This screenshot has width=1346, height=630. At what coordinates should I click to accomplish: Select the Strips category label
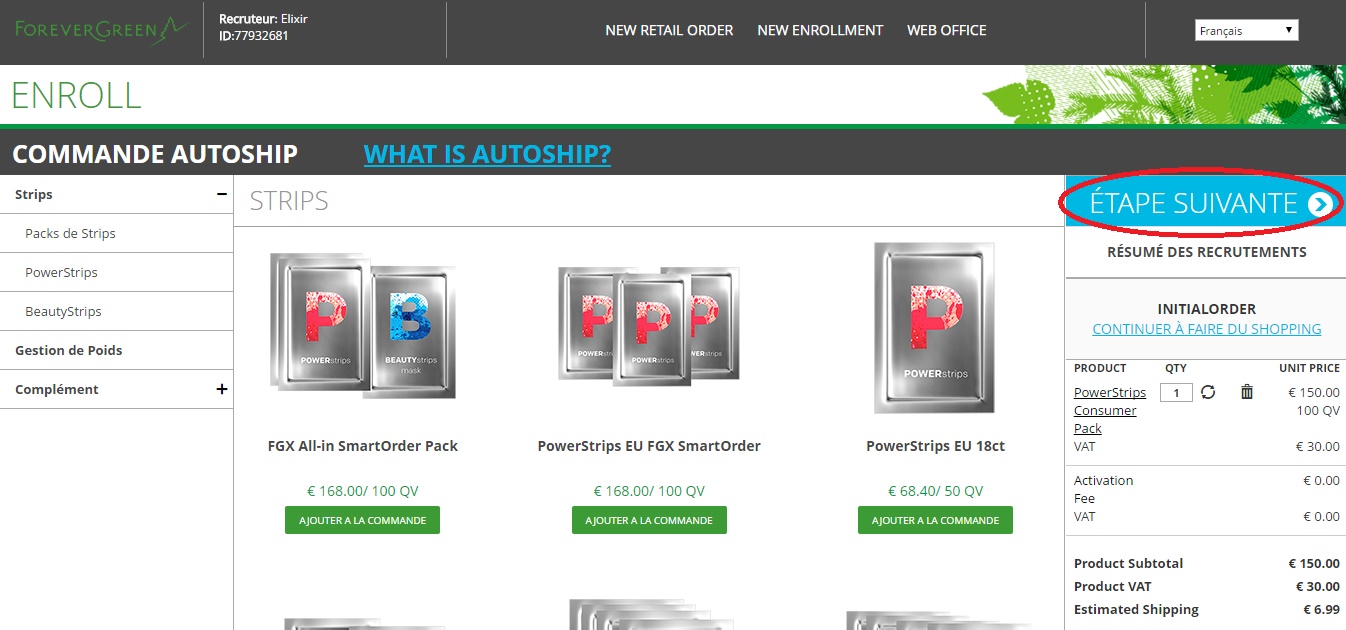click(34, 194)
